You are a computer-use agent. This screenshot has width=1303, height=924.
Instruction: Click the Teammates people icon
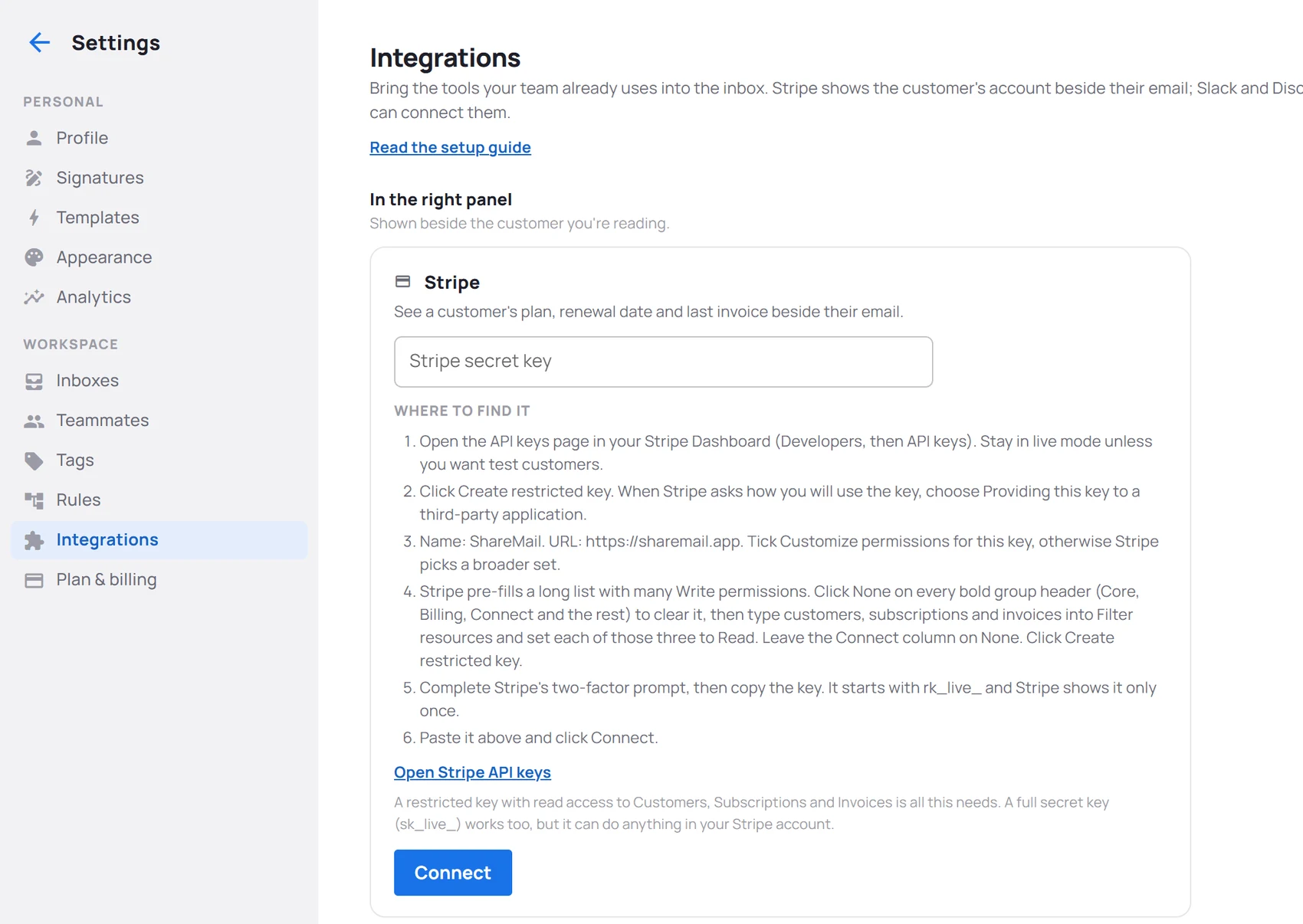tap(34, 421)
